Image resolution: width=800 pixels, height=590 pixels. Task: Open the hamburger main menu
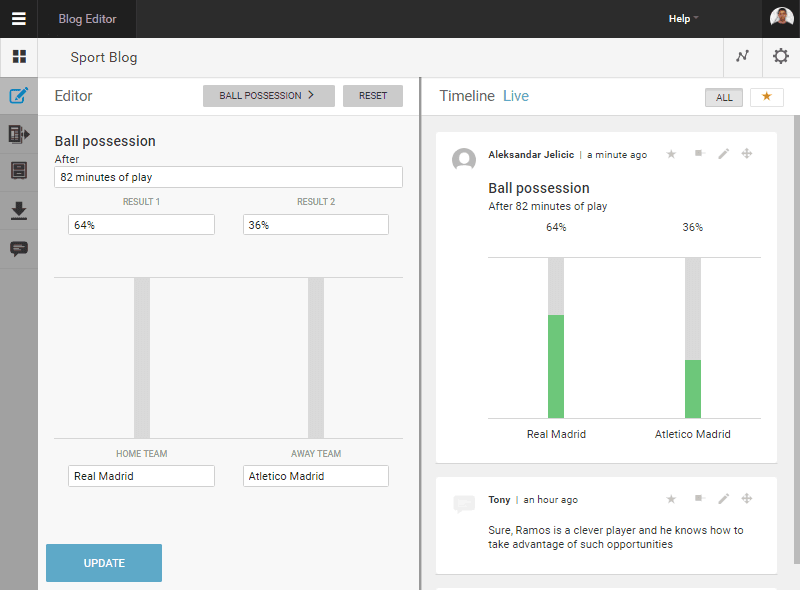(x=19, y=19)
